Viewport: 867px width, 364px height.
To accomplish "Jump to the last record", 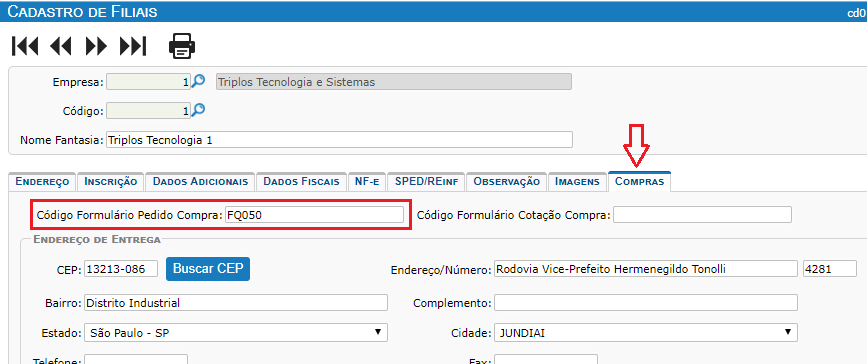I will 133,46.
